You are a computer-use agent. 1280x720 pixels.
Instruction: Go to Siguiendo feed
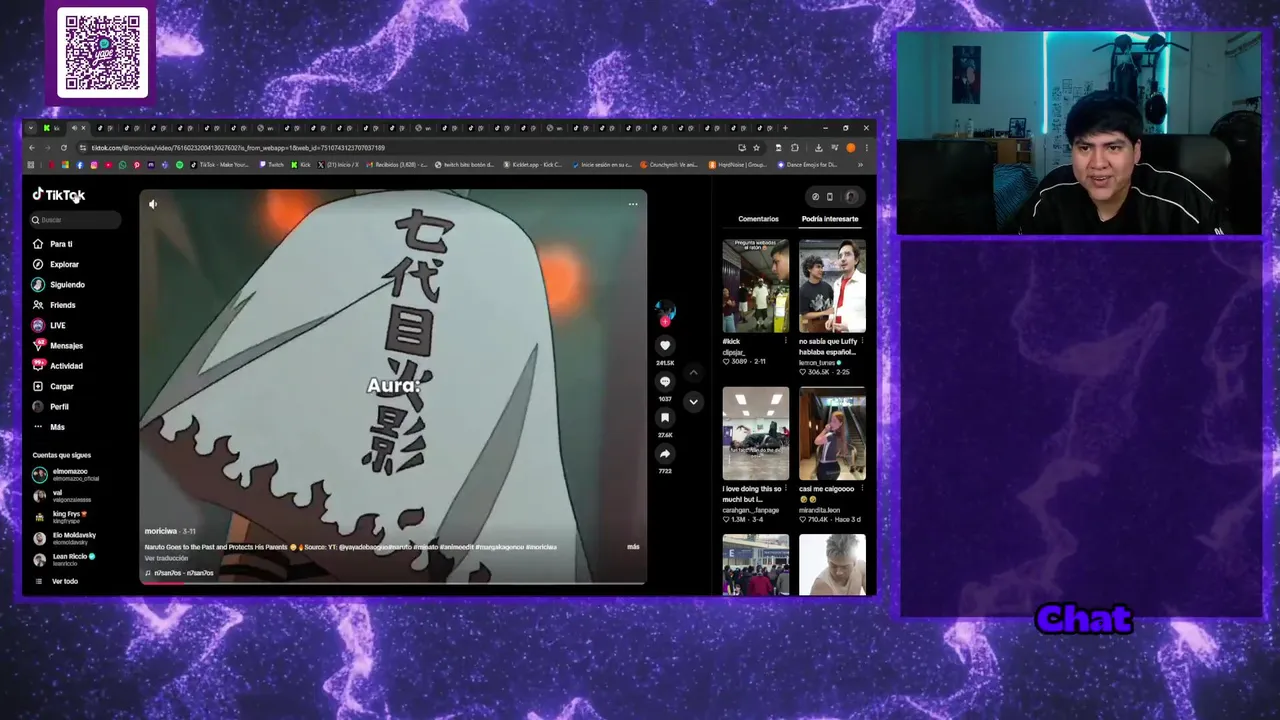tap(59, 285)
